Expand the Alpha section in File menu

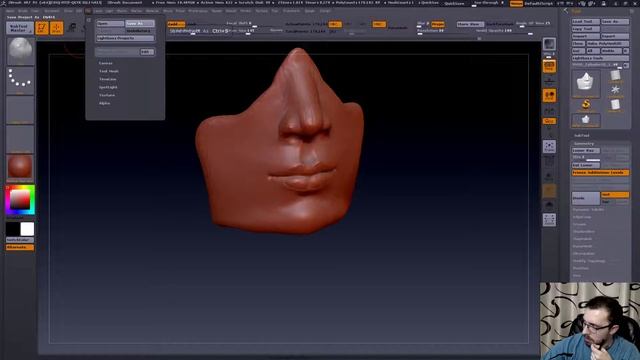click(x=104, y=103)
